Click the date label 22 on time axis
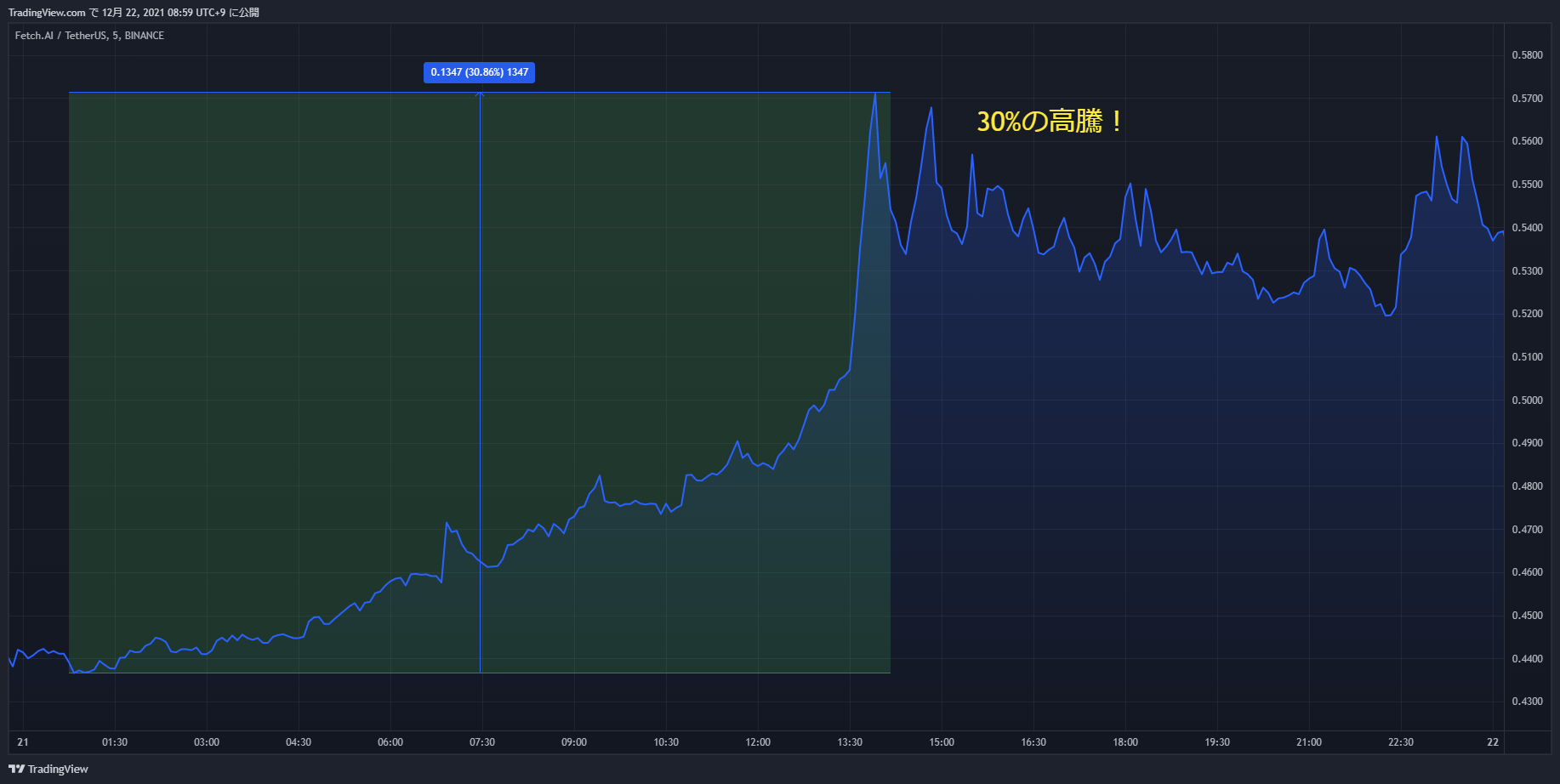Screen dimensions: 1560x784 tap(1493, 742)
